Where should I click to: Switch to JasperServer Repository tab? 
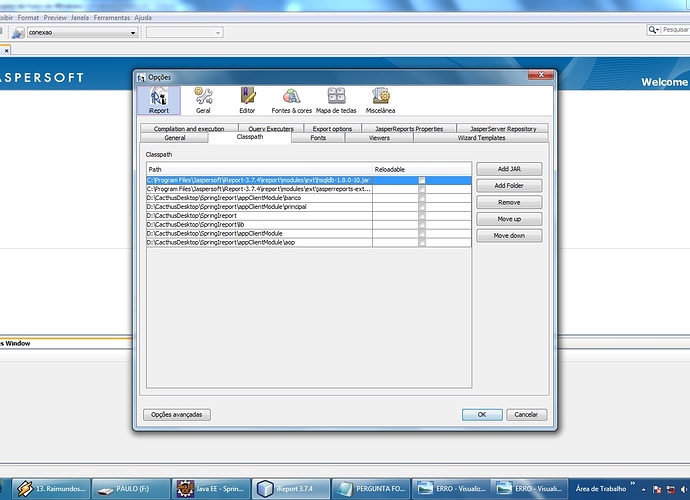tap(503, 129)
